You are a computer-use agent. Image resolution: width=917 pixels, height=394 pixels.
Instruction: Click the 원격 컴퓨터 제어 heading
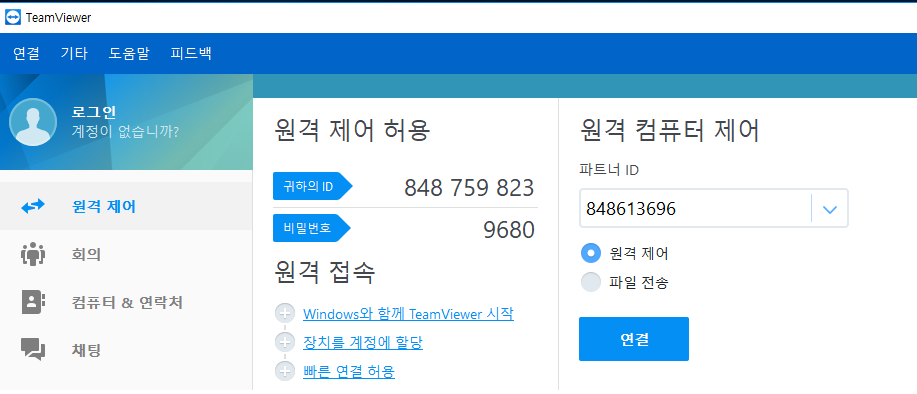670,130
